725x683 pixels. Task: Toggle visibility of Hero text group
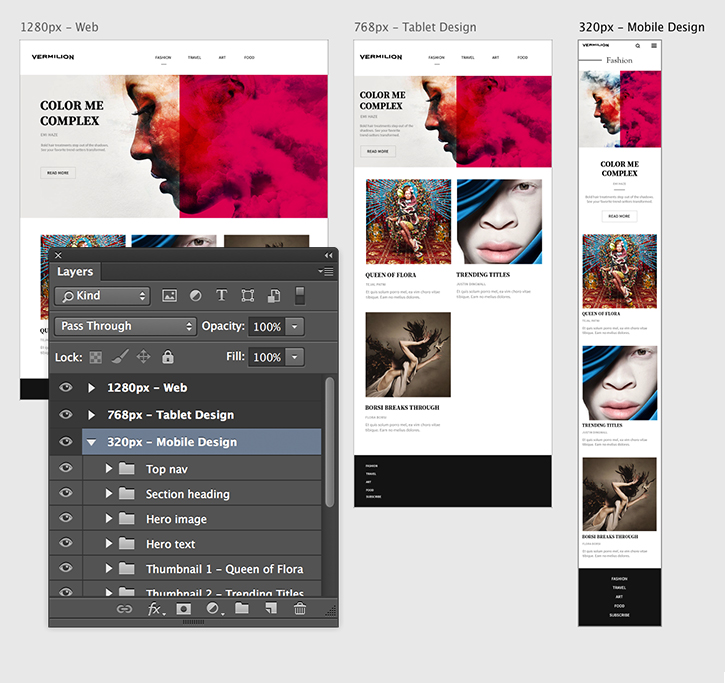[x=66, y=542]
